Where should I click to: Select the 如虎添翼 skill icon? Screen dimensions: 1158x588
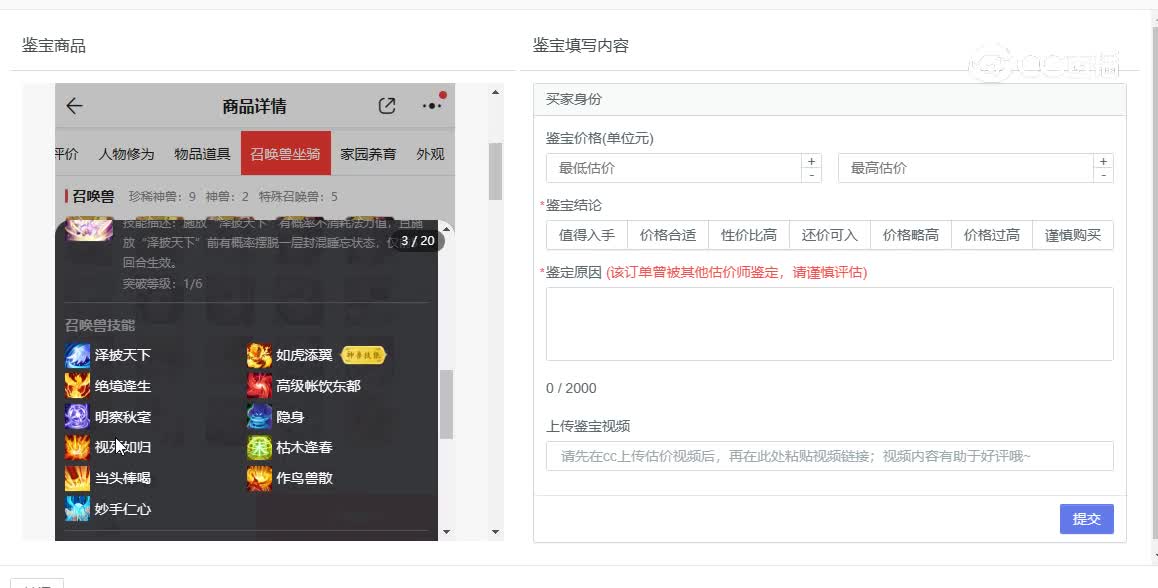click(259, 355)
